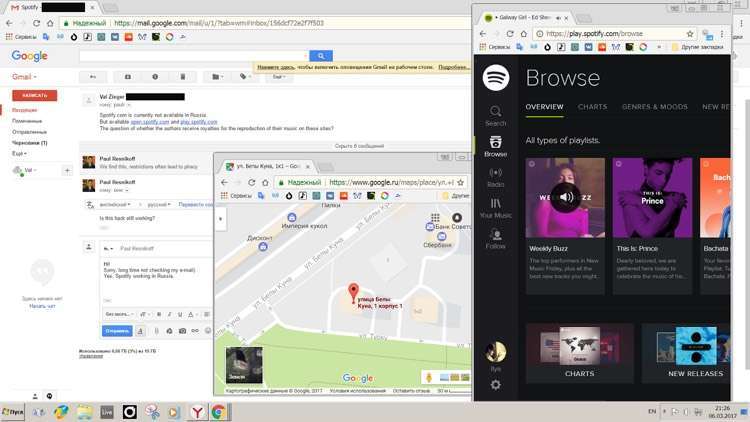Open Follow in the Spotify sidebar
Image resolution: width=750 pixels, height=422 pixels.
click(x=496, y=239)
